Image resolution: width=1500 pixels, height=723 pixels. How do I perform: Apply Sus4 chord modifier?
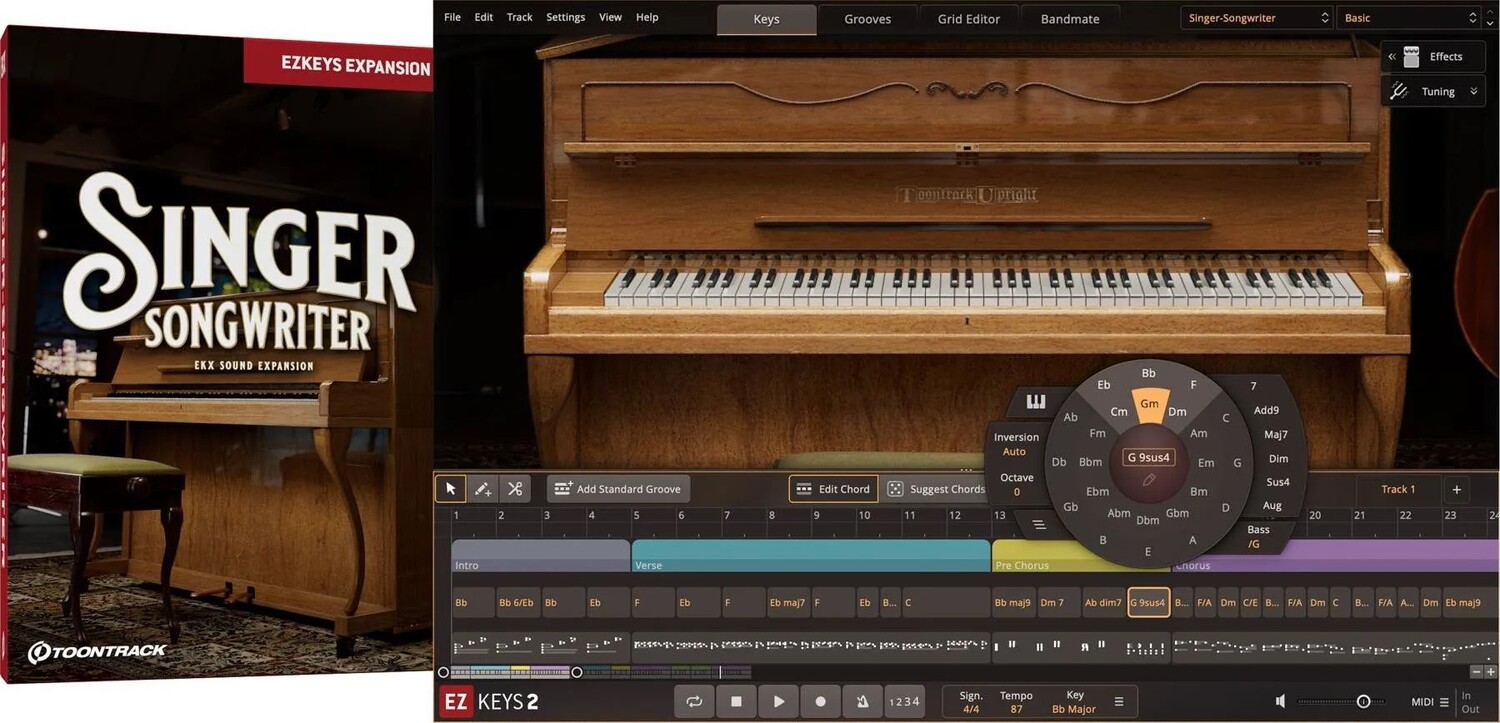pyautogui.click(x=1277, y=482)
